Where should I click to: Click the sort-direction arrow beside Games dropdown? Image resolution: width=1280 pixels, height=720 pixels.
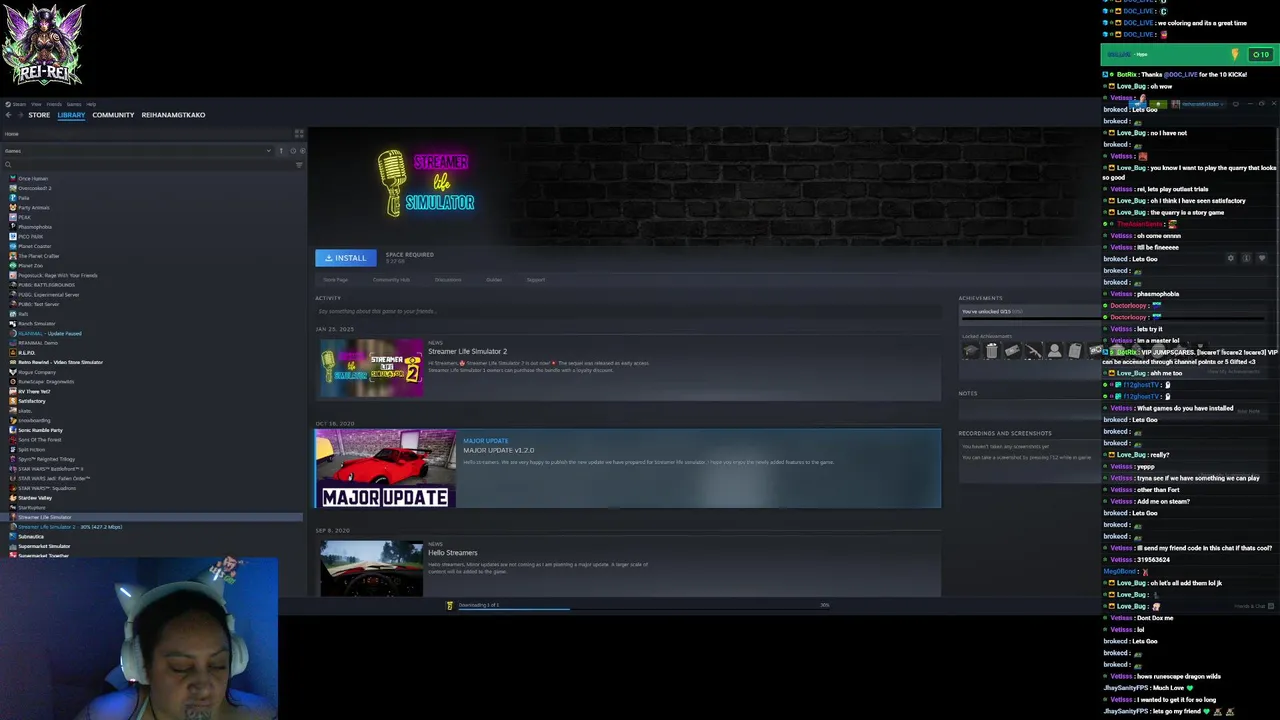281,151
